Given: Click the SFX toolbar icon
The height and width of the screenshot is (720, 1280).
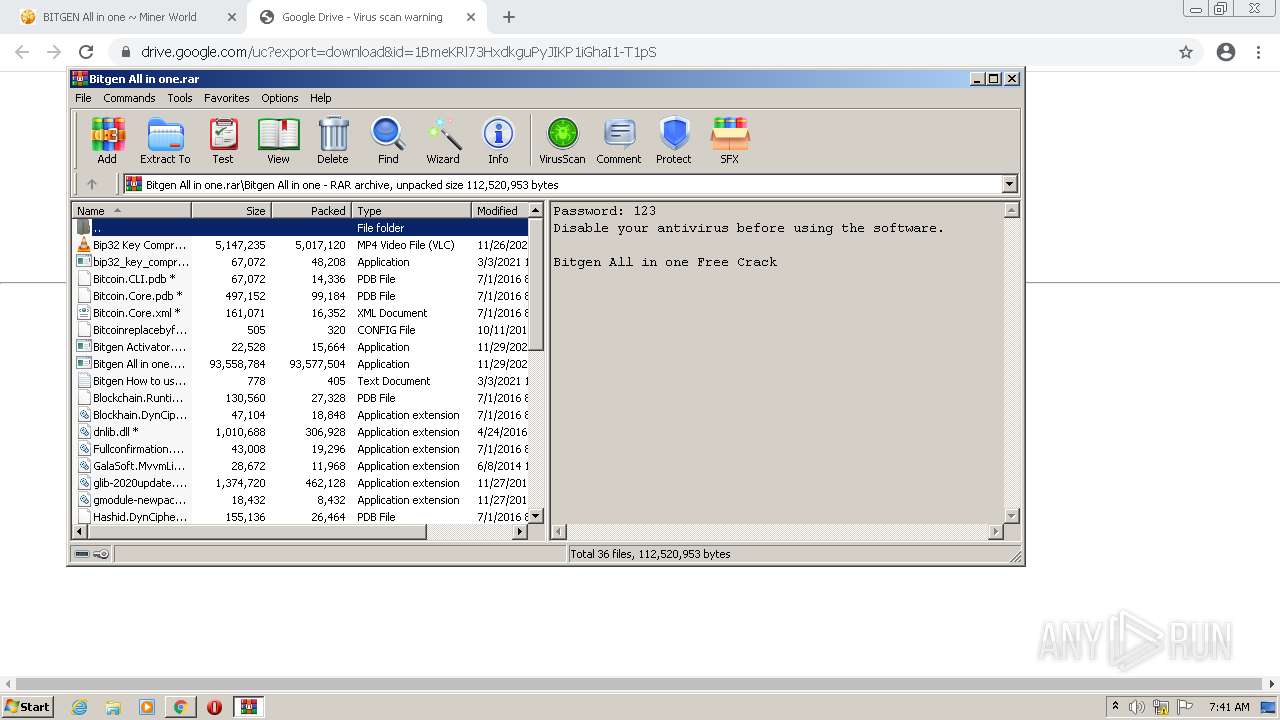Looking at the screenshot, I should coord(730,140).
